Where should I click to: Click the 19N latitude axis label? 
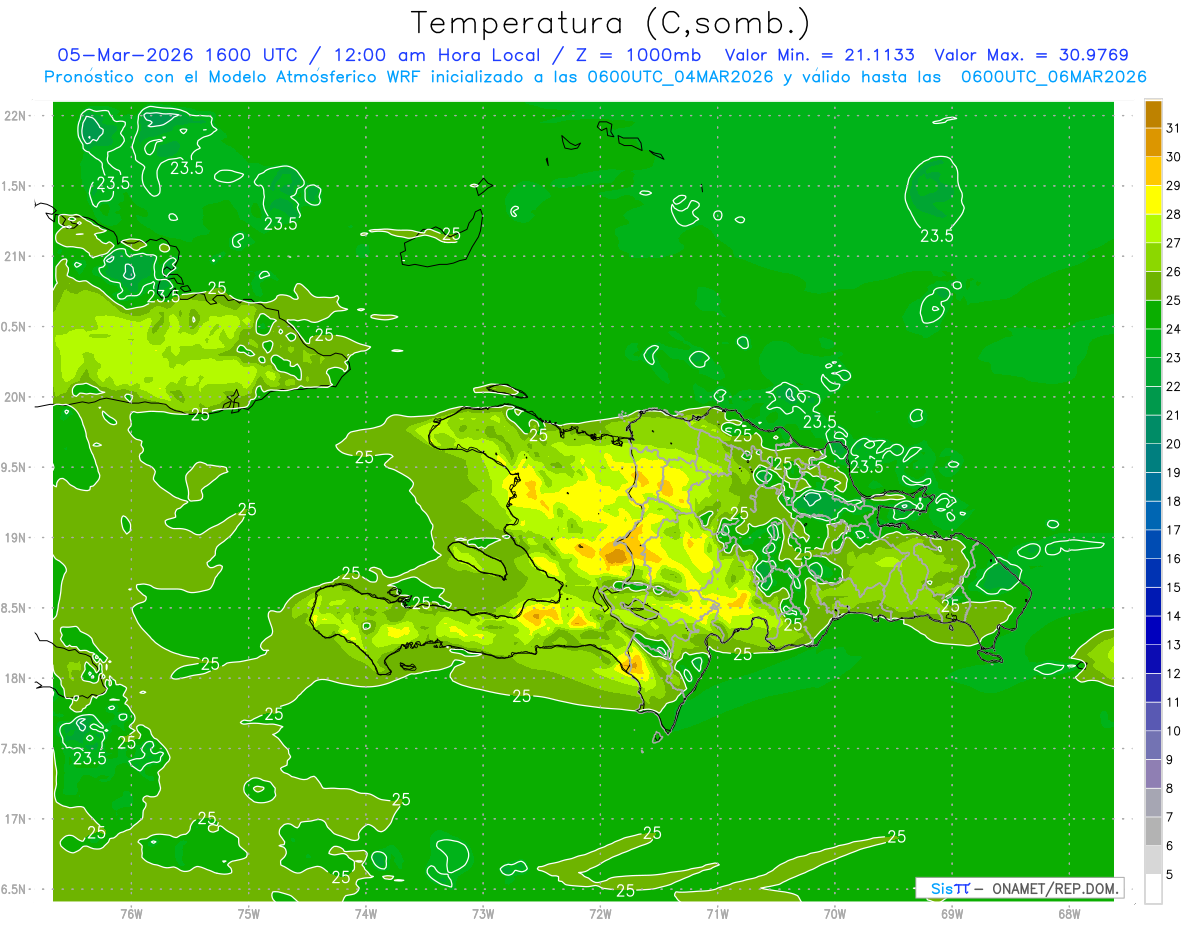(15, 538)
